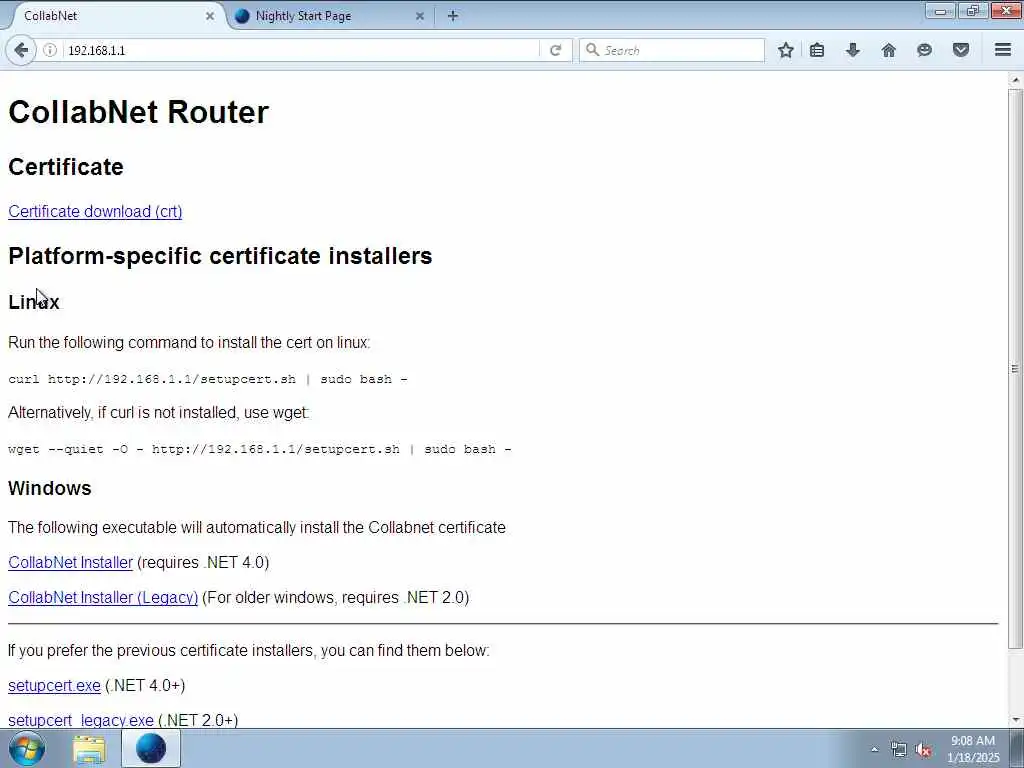Go back using the browser back arrow
1024x768 pixels.
pos(21,50)
